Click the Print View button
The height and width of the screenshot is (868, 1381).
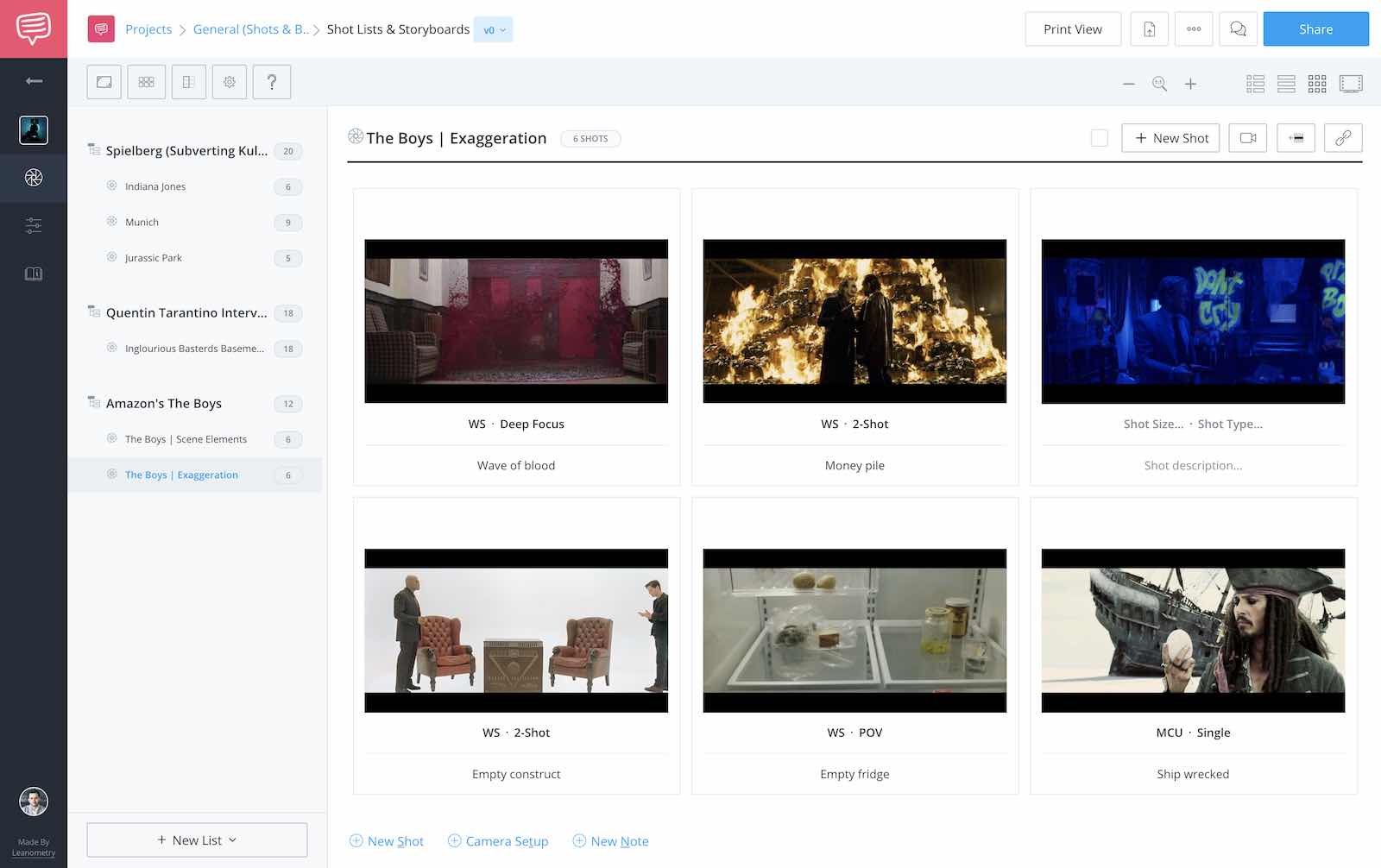[x=1073, y=29]
